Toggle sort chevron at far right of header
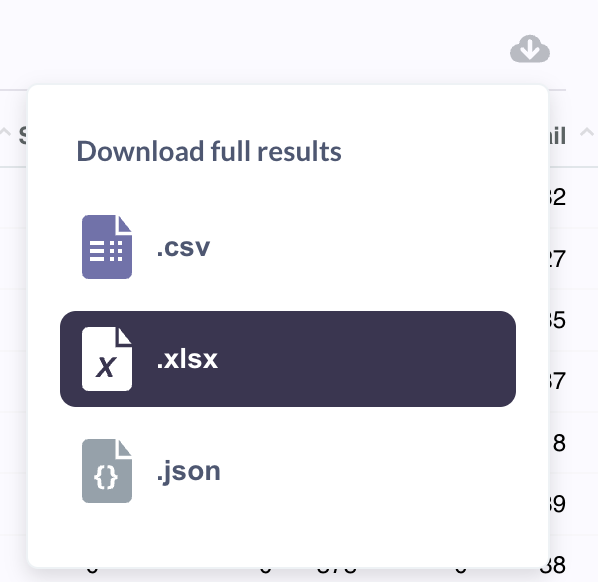This screenshot has width=602, height=582. (587, 132)
